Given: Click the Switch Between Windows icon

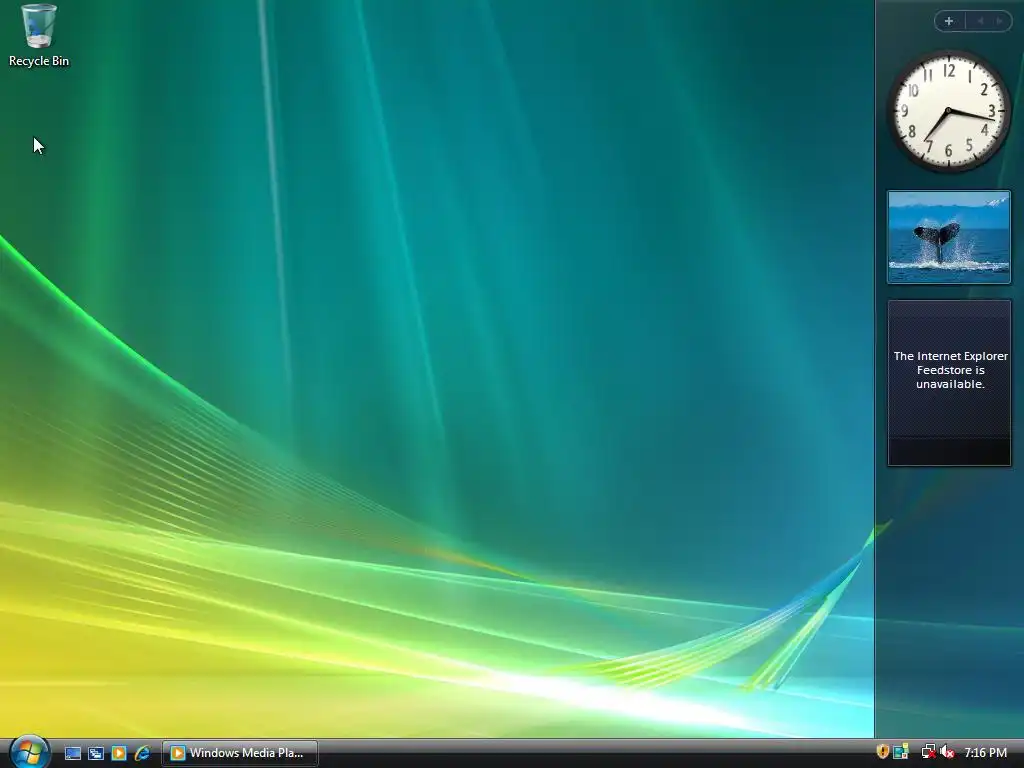Looking at the screenshot, I should coord(95,753).
